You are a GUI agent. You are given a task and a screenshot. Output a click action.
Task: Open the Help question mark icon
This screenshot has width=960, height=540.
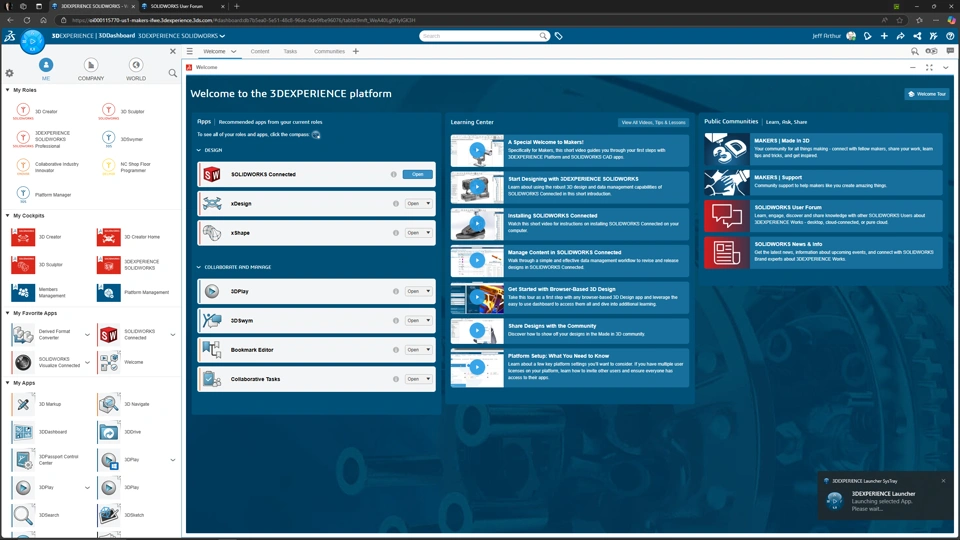click(950, 36)
